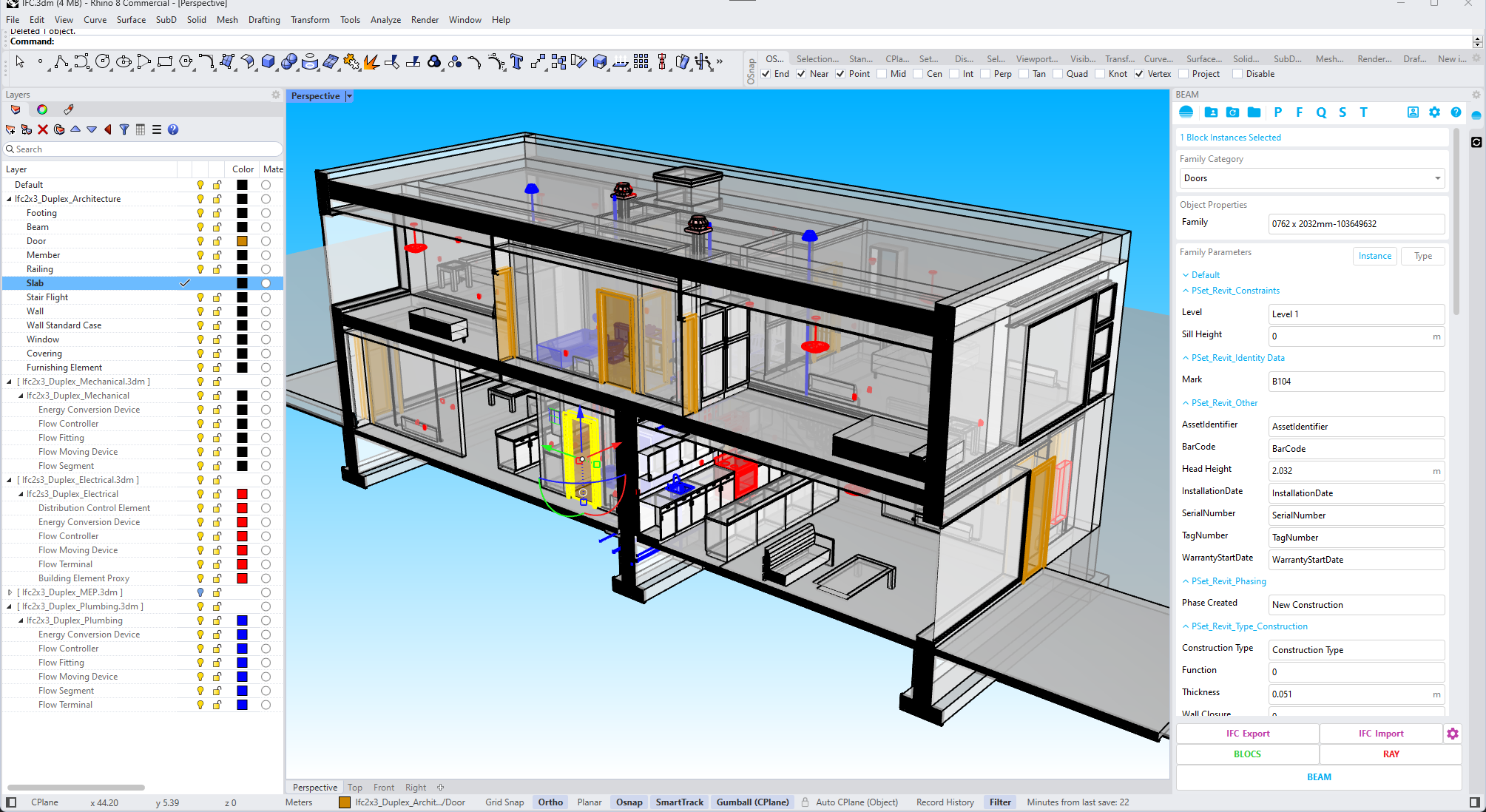This screenshot has height=812, width=1486.
Task: Click the Boolean union spheres icon
Action: (x=289, y=62)
